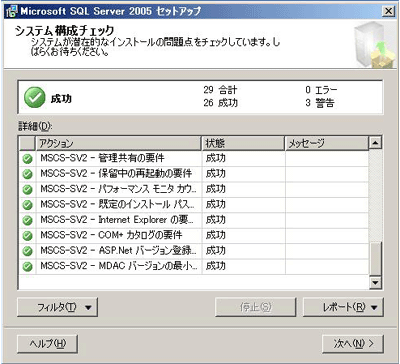
Task: Select the row MSCS-SV2 - MDAC バージョンの最小..
Action: 193,266
